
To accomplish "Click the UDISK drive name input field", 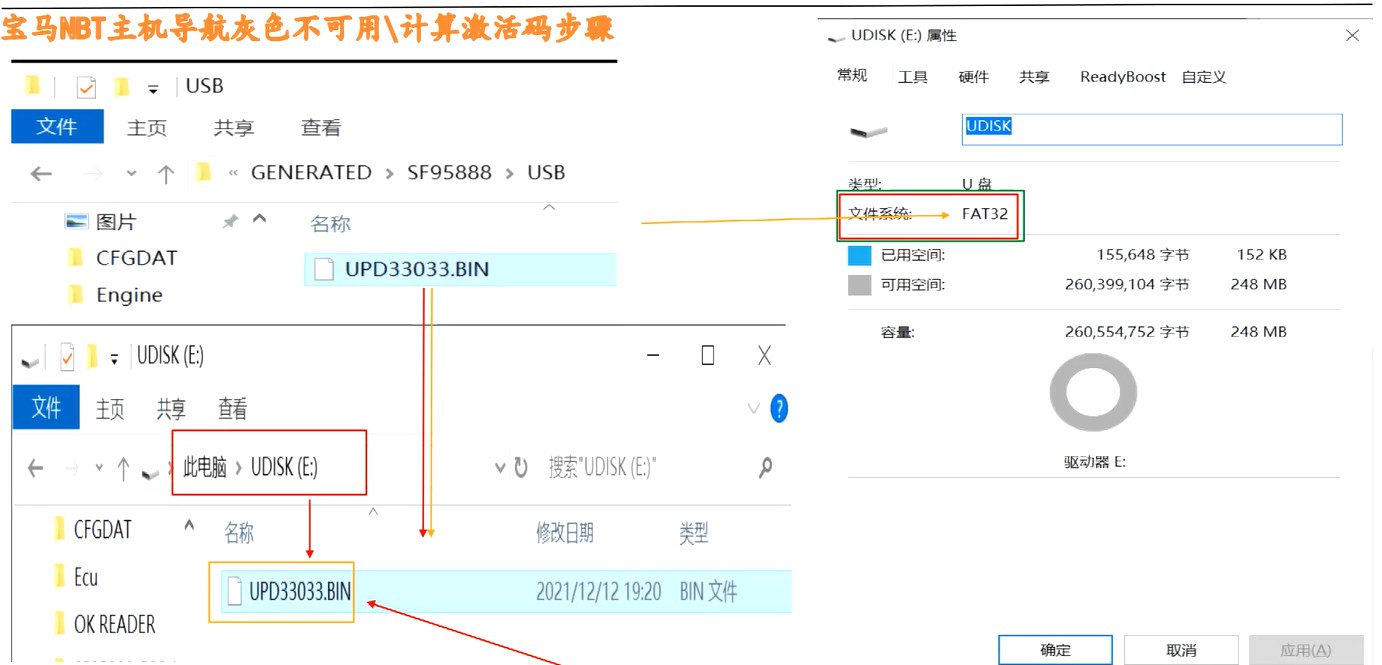I will (x=1150, y=128).
